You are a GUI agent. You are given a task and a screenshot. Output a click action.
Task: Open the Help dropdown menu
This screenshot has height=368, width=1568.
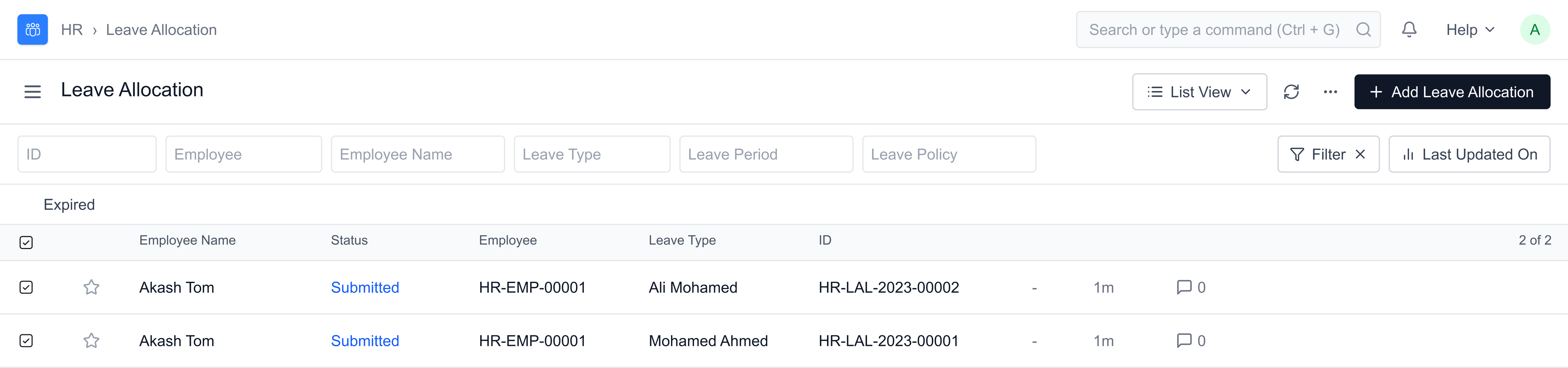tap(1469, 30)
